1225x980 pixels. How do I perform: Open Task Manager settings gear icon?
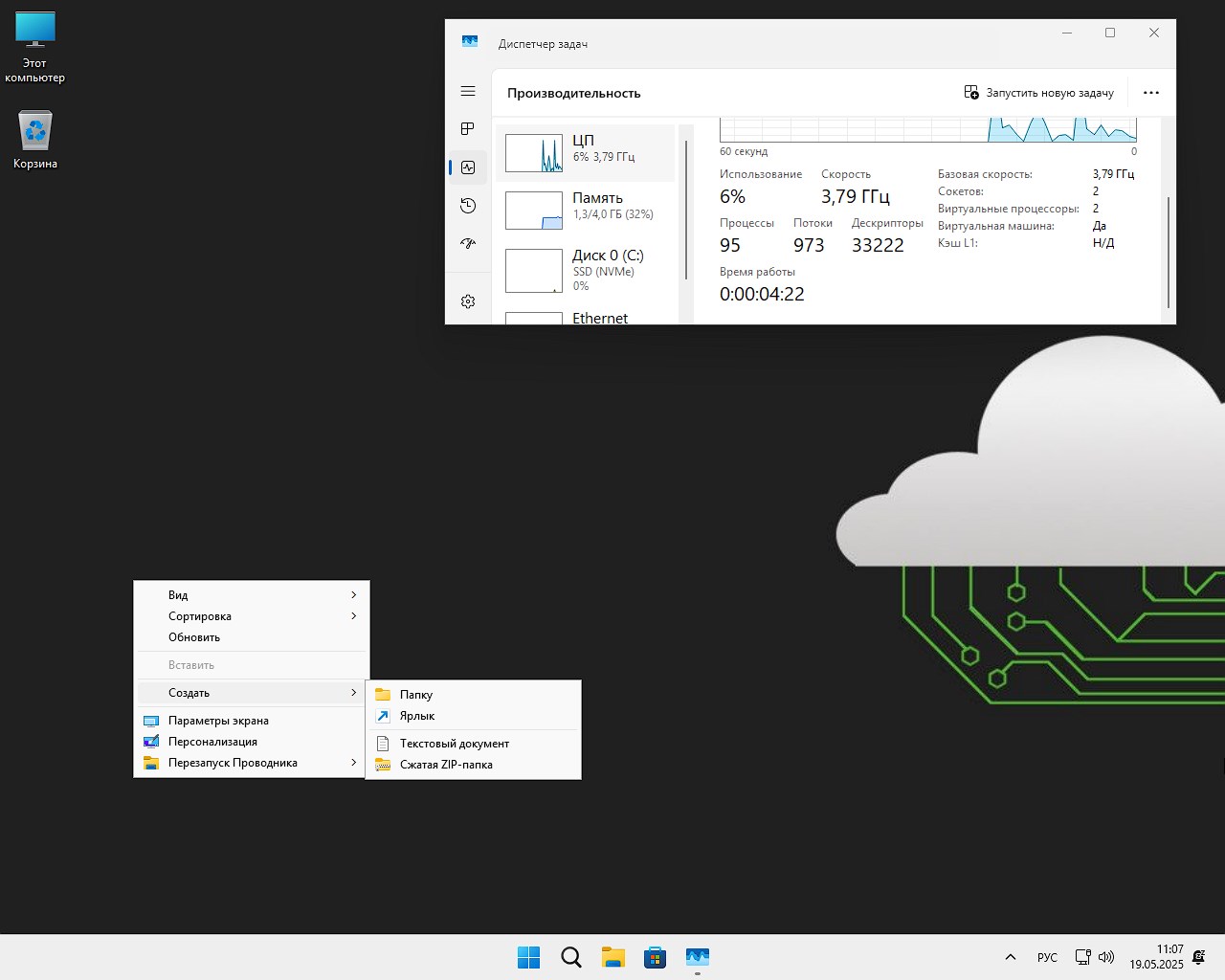tap(468, 301)
